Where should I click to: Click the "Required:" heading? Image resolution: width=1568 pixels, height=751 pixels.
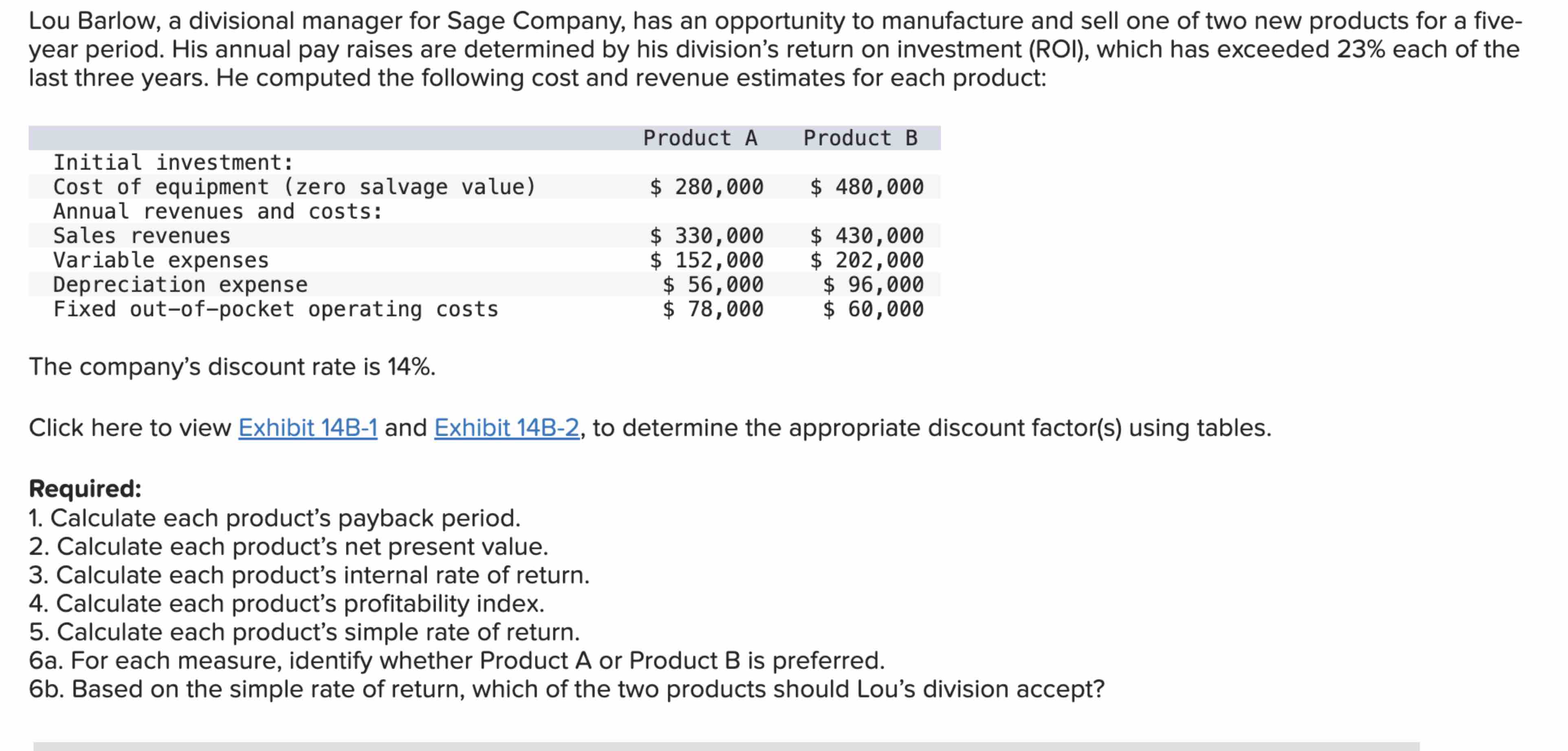point(85,489)
